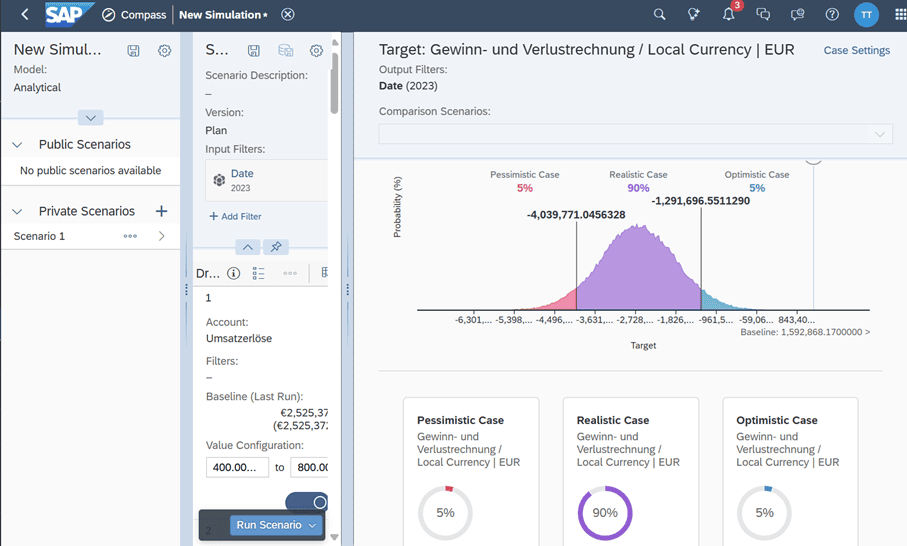Viewport: 907px width, 546px height.
Task: Add a private scenario with plus icon
Action: [x=161, y=211]
